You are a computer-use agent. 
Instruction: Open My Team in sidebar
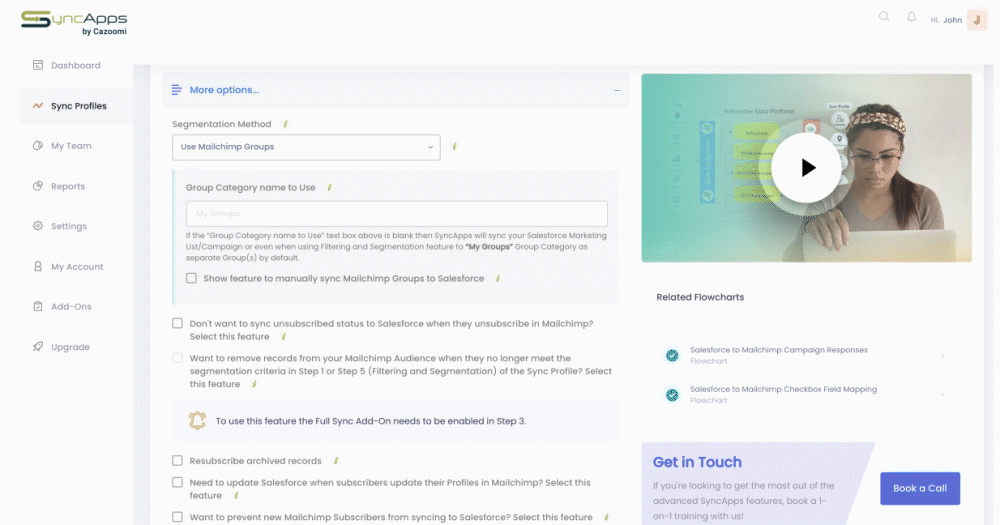[71, 145]
